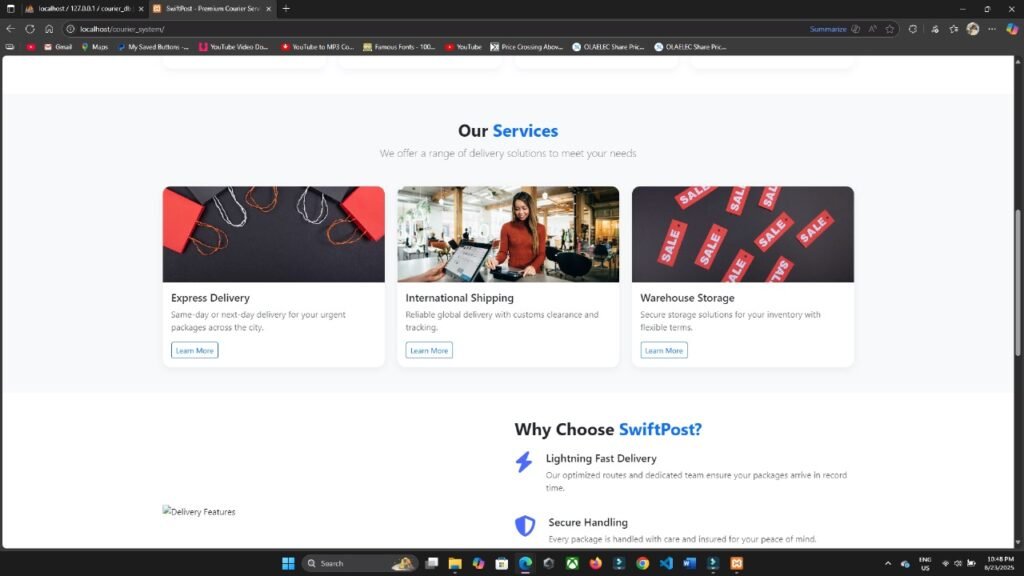Refresh the current page
This screenshot has height=576, width=1024.
[27, 29]
